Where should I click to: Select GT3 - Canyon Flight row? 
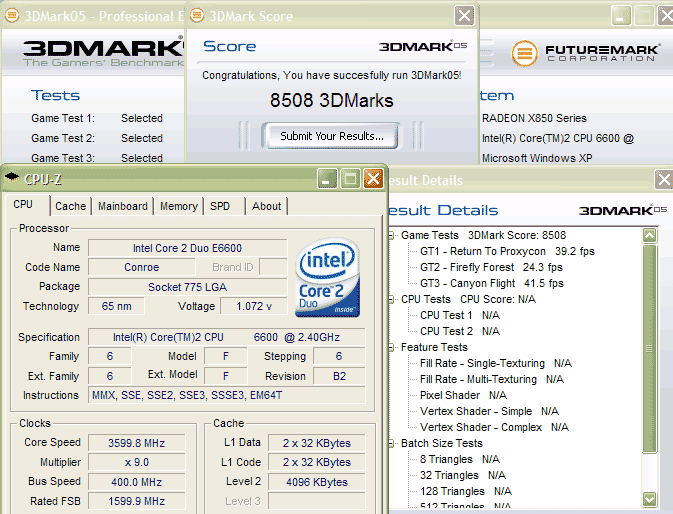coord(492,283)
